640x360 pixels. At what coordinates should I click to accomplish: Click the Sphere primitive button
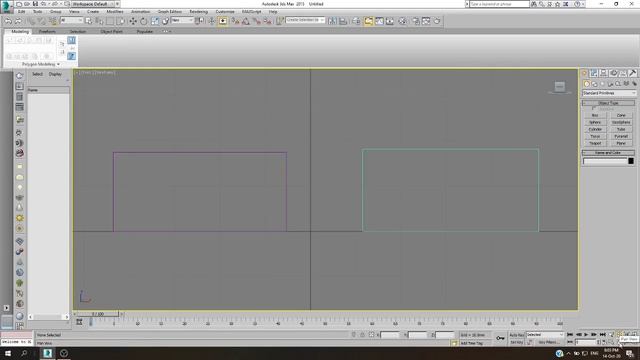pos(595,122)
